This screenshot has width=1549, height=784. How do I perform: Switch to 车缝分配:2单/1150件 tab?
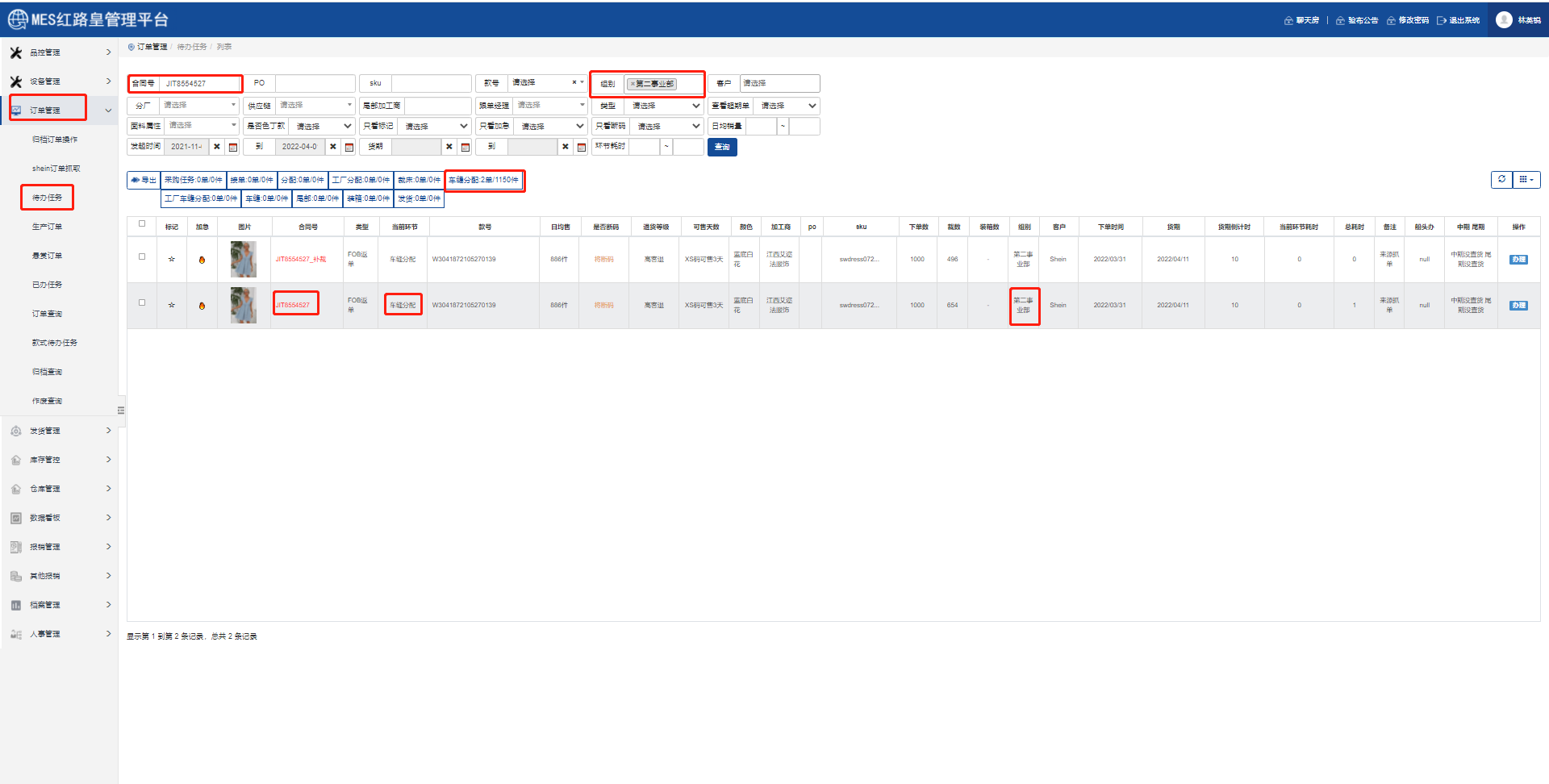click(484, 180)
